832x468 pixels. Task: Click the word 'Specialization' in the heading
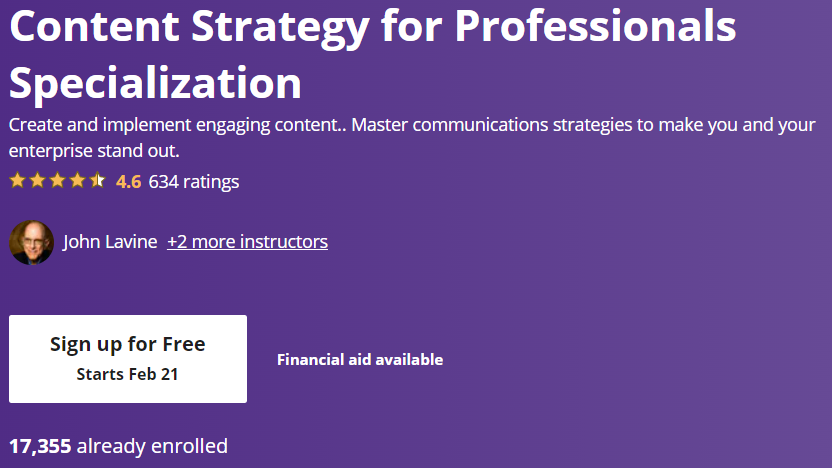155,84
